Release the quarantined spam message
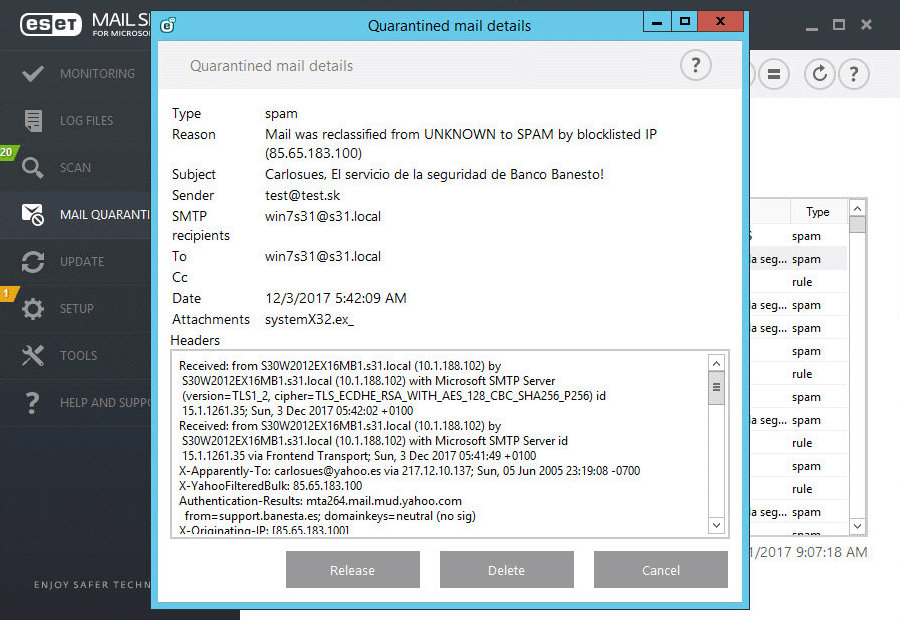900x620 pixels. point(352,569)
